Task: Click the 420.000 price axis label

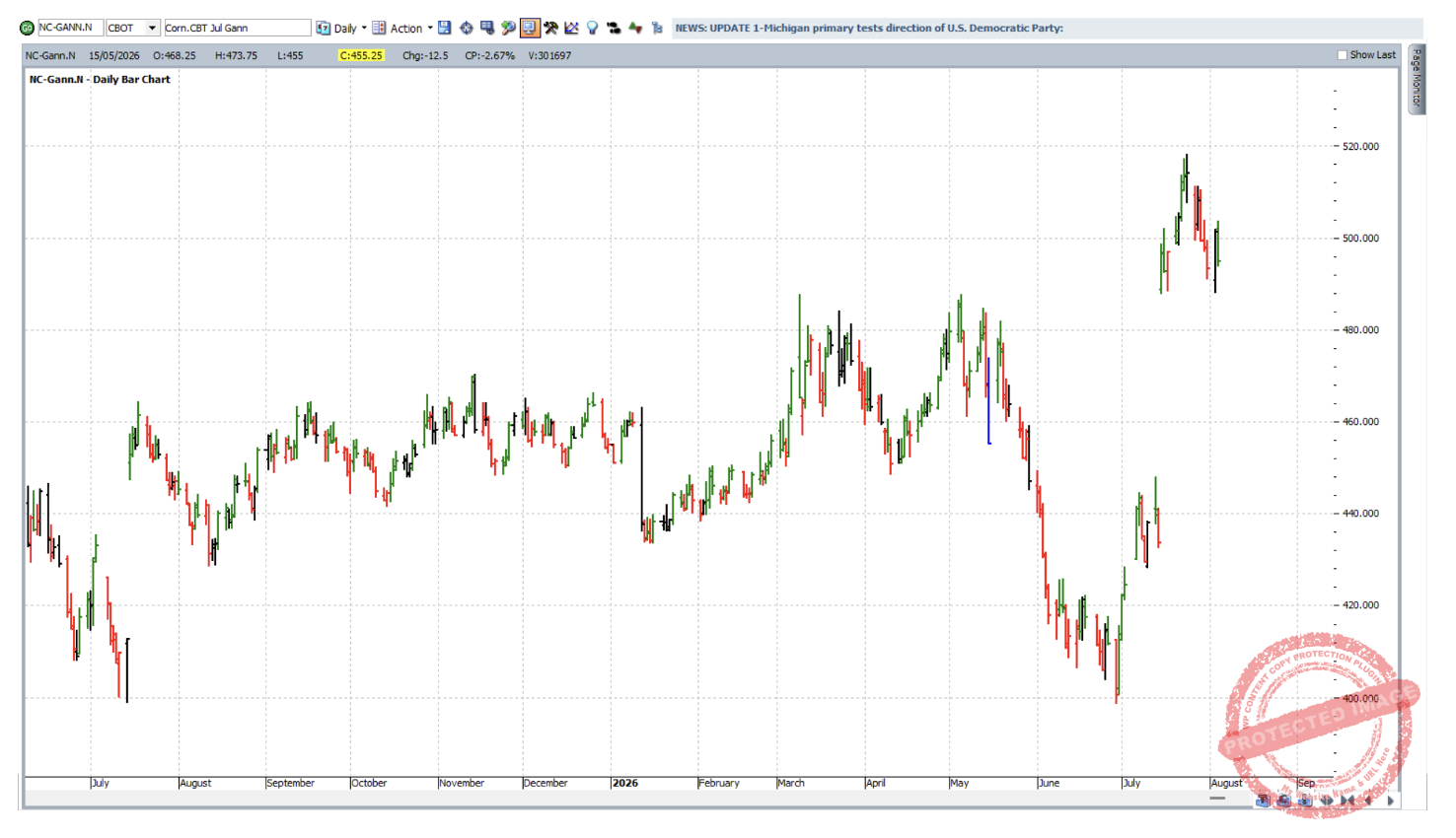Action: coord(1360,604)
